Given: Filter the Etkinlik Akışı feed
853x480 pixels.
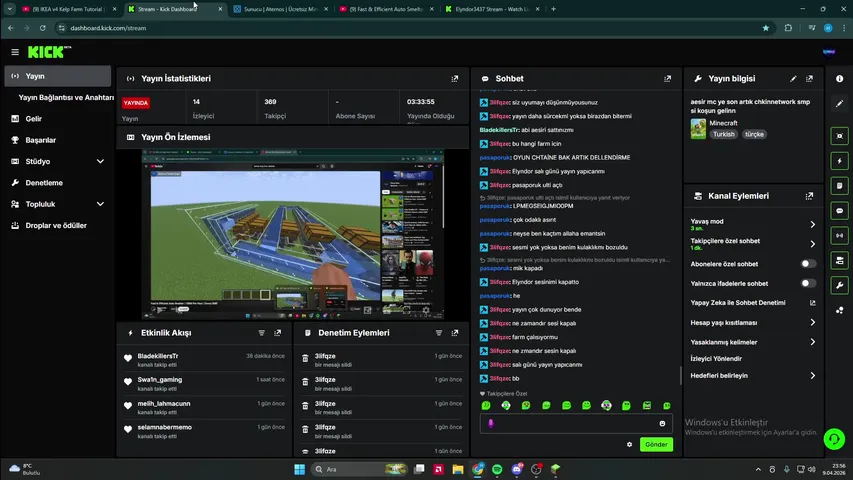Looking at the screenshot, I should (262, 333).
